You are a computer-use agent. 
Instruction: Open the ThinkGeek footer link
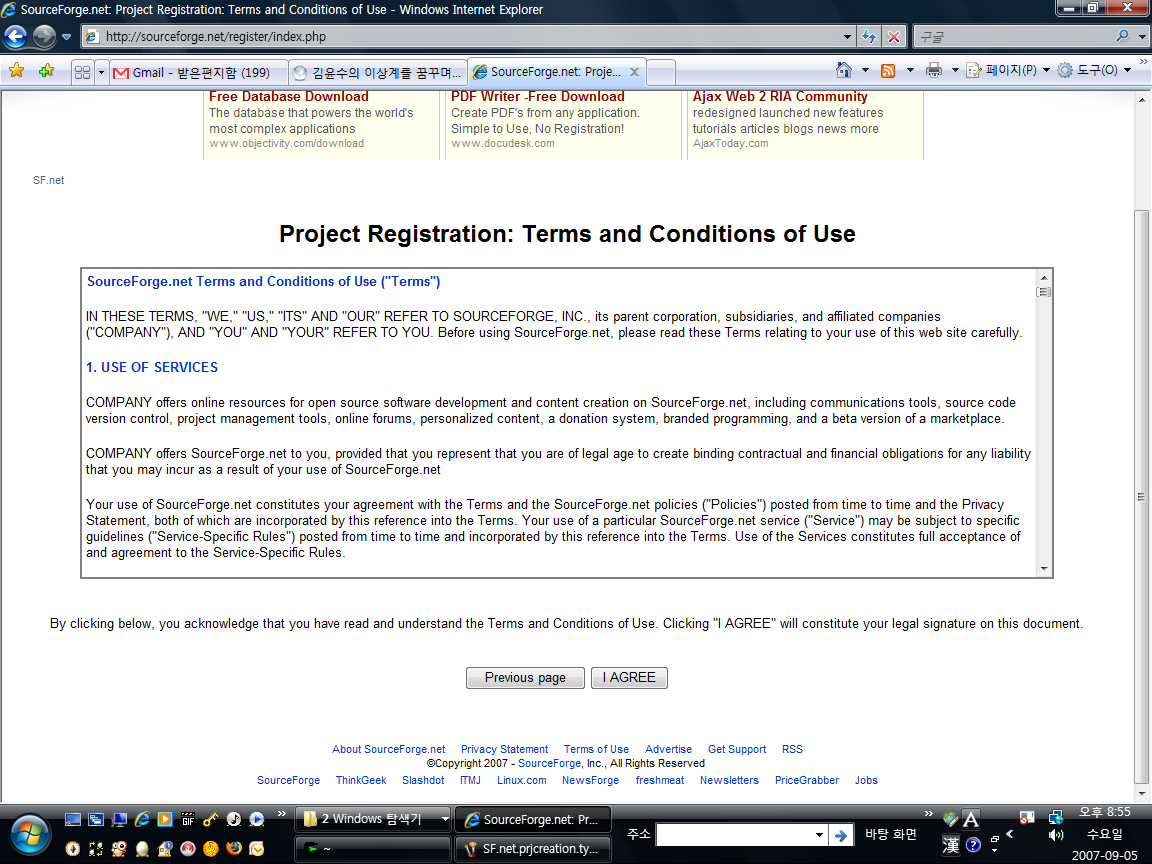click(361, 780)
